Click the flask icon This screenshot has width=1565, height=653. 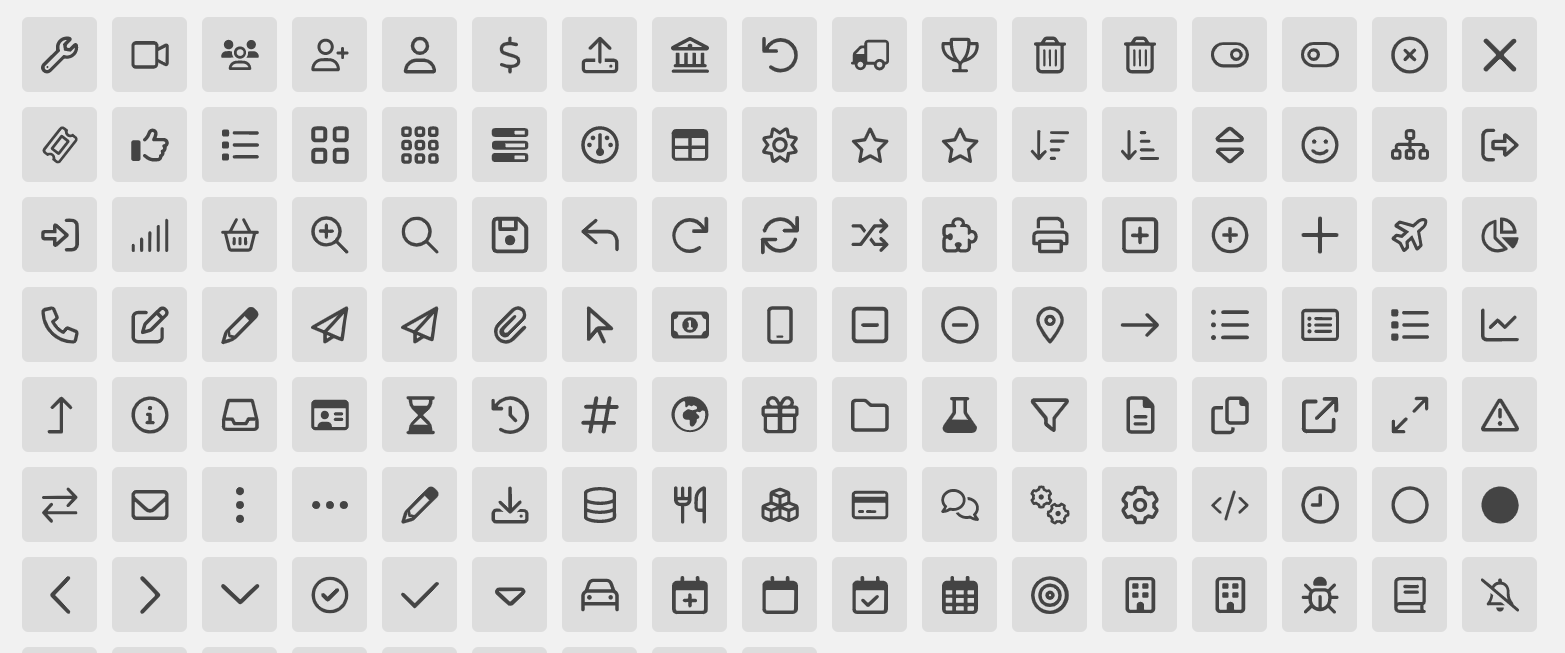pyautogui.click(x=960, y=415)
